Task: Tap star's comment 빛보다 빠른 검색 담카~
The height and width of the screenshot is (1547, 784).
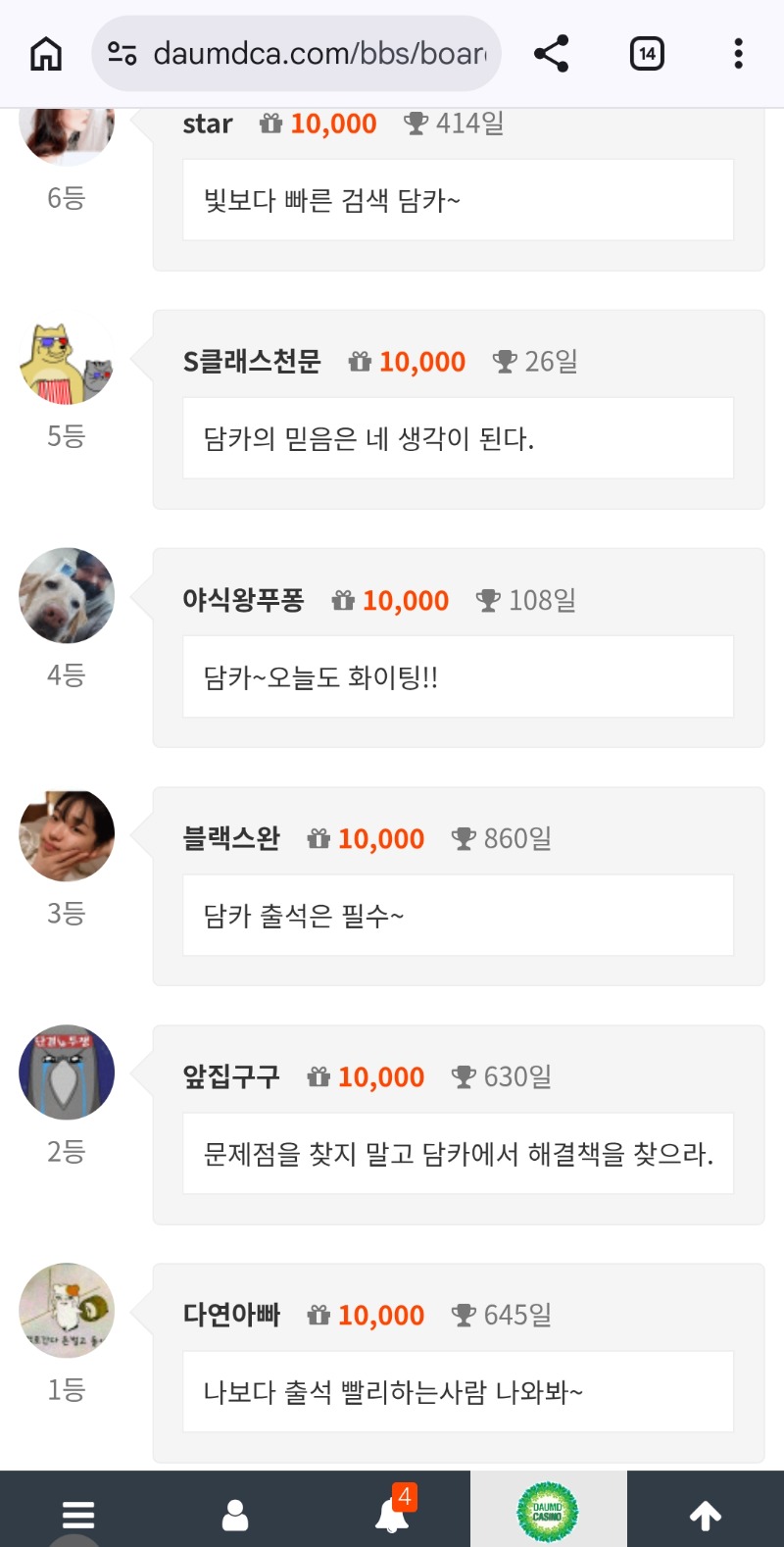Action: click(x=458, y=200)
